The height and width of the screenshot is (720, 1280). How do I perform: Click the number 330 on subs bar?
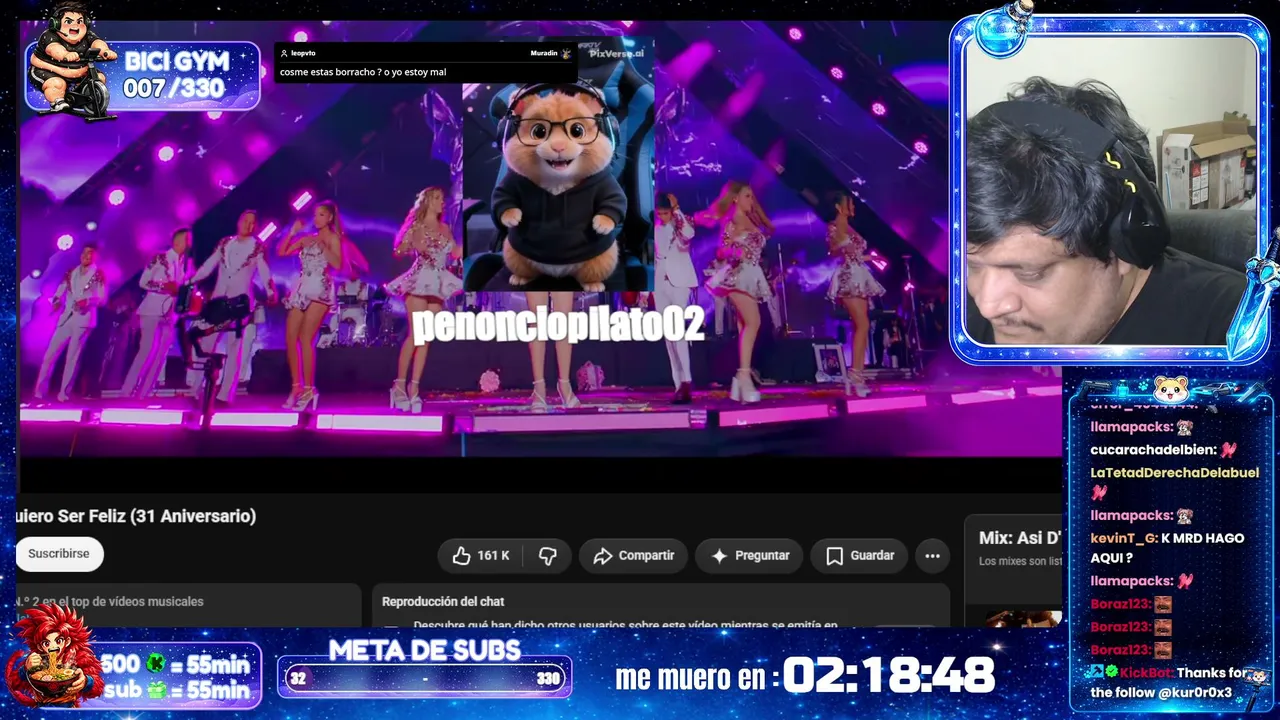pyautogui.click(x=548, y=678)
